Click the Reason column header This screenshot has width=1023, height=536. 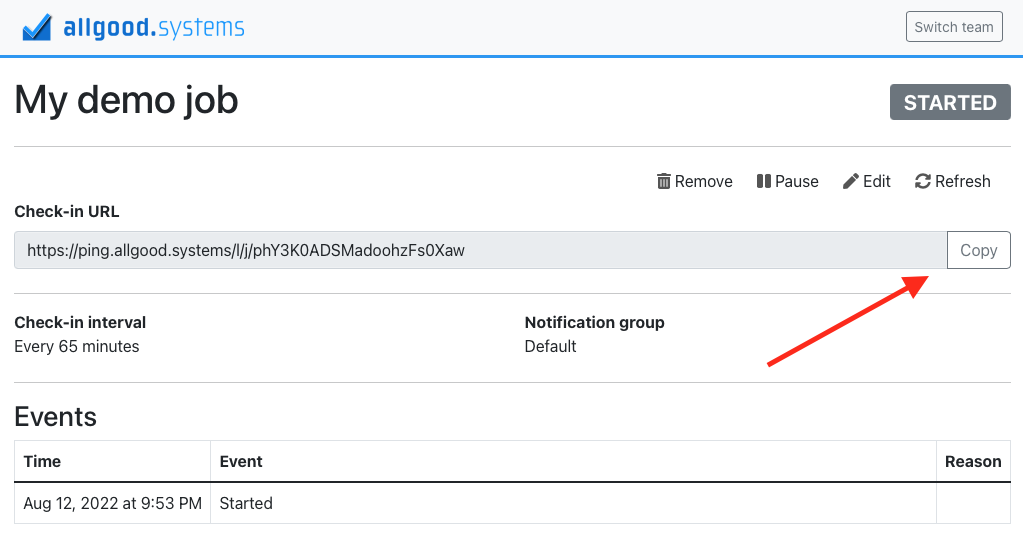click(x=972, y=461)
